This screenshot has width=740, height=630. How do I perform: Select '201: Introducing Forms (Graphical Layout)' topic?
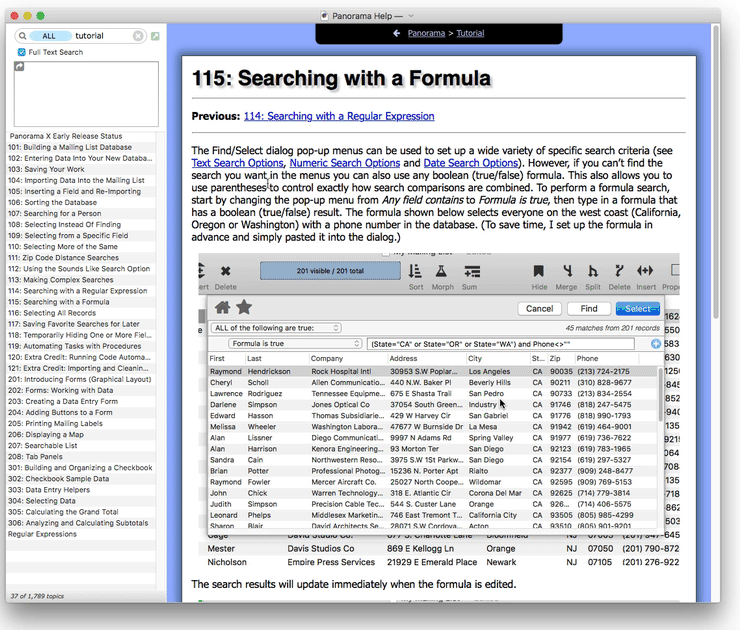pos(79,379)
